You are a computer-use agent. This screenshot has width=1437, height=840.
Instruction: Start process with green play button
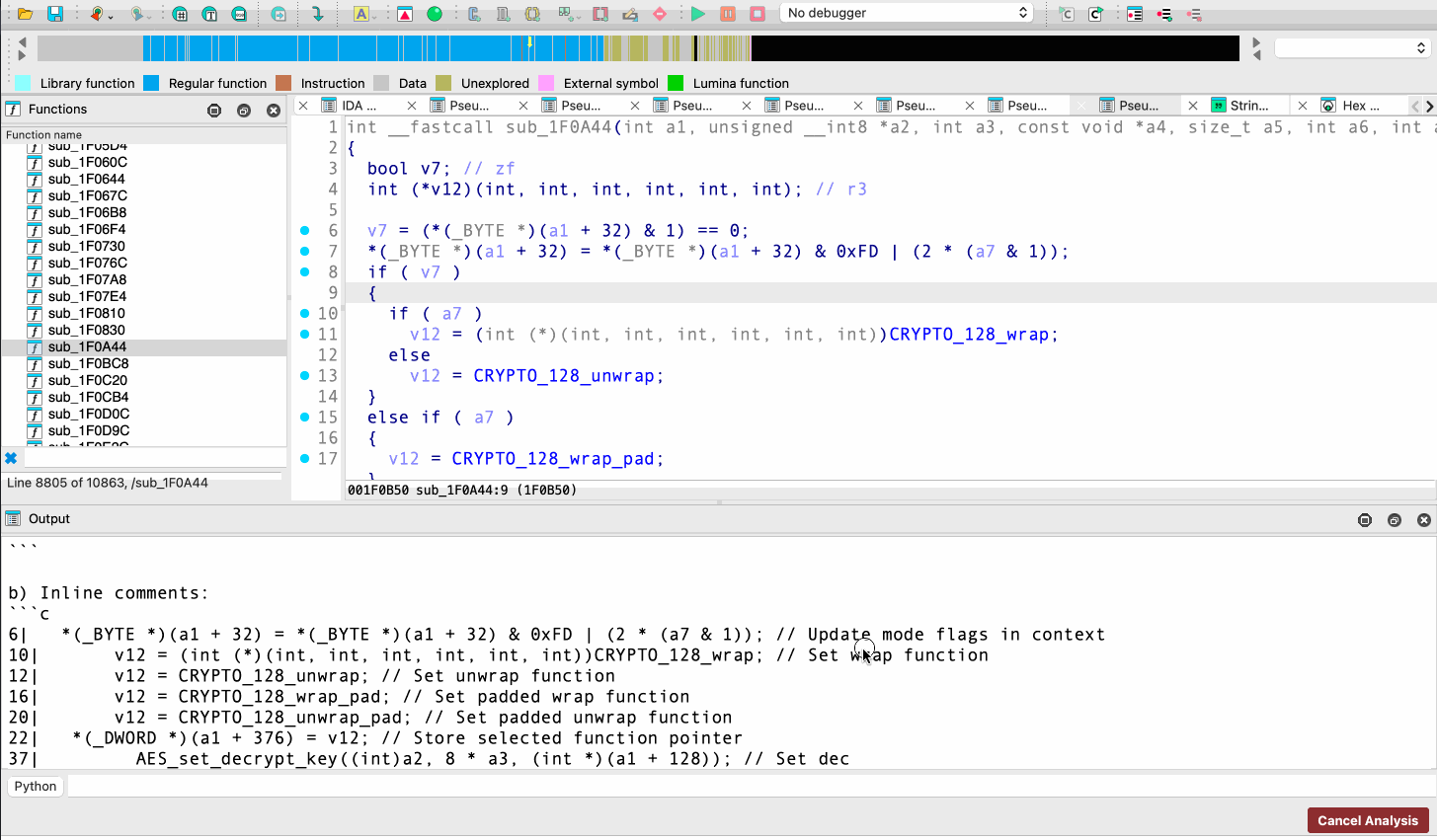698,14
